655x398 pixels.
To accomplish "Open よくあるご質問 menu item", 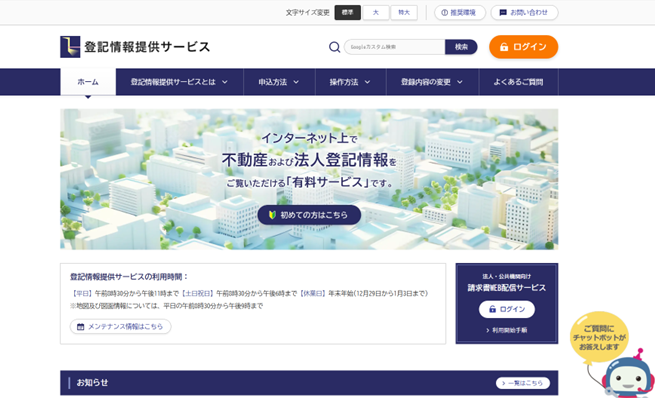I will tap(518, 82).
